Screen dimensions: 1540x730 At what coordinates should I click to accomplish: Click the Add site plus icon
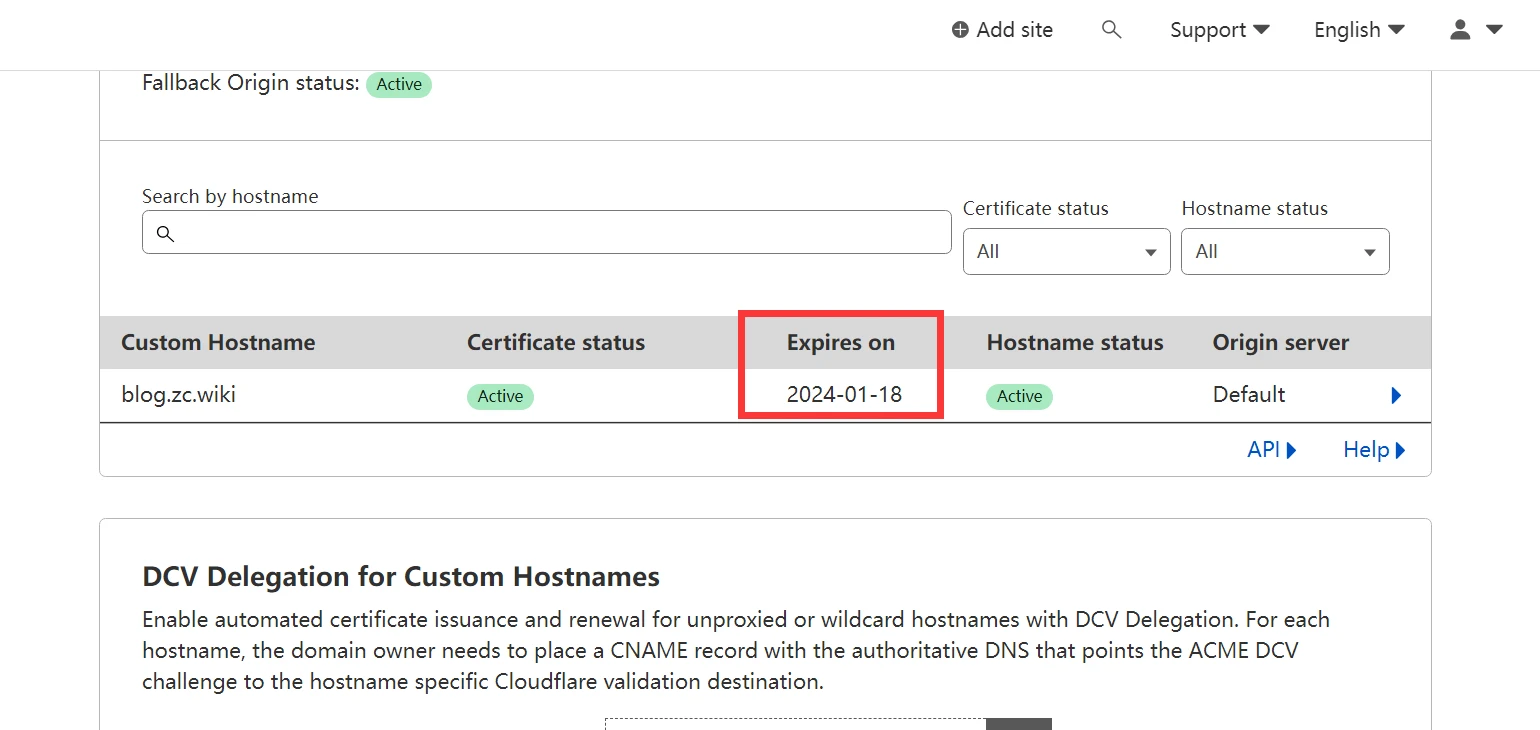[x=960, y=30]
